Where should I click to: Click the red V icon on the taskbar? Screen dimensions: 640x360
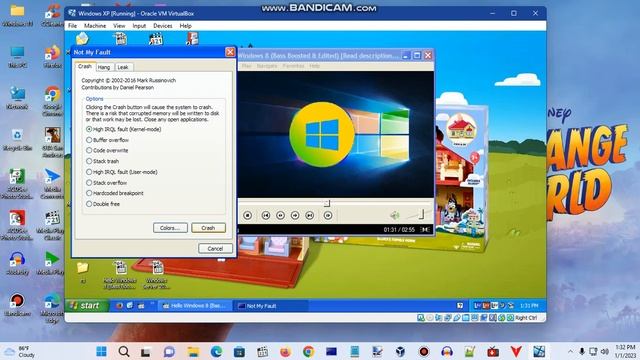pyautogui.click(x=516, y=351)
